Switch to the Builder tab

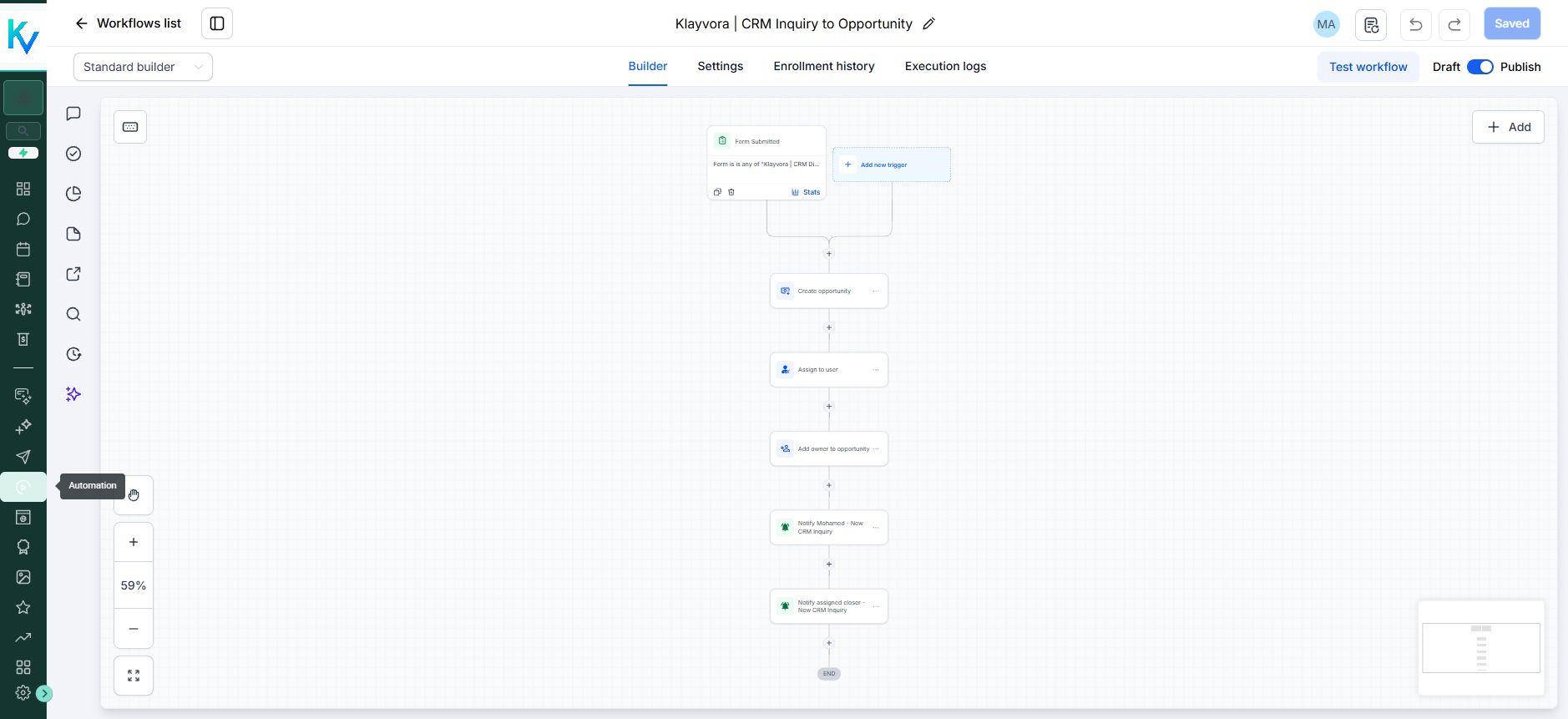tap(648, 66)
